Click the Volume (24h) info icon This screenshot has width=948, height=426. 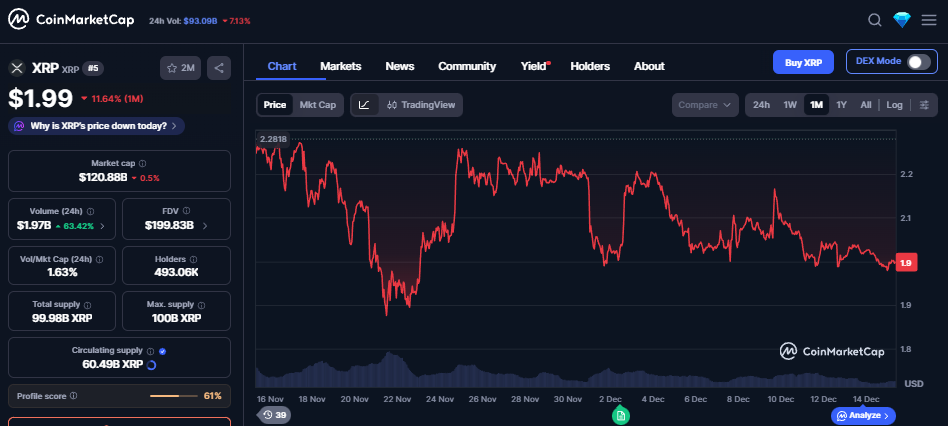[x=90, y=211]
